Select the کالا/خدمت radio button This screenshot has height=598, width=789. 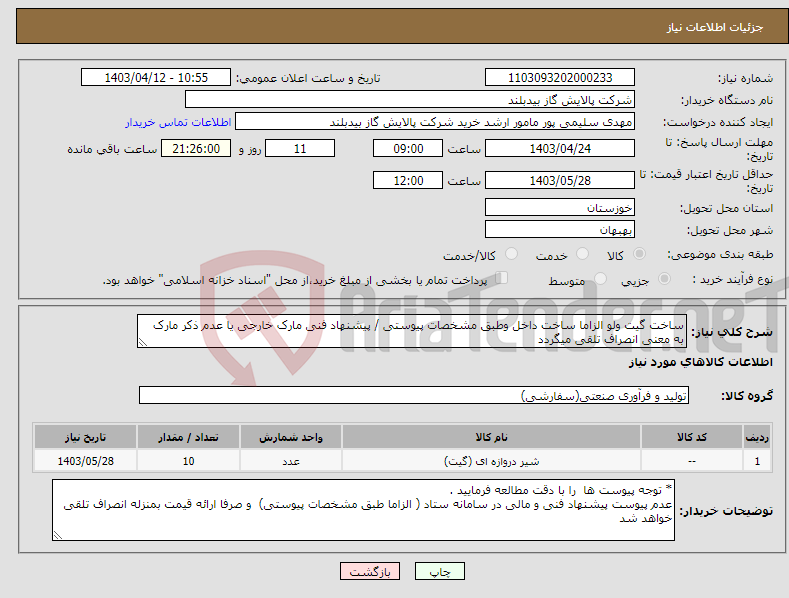click(x=511, y=254)
